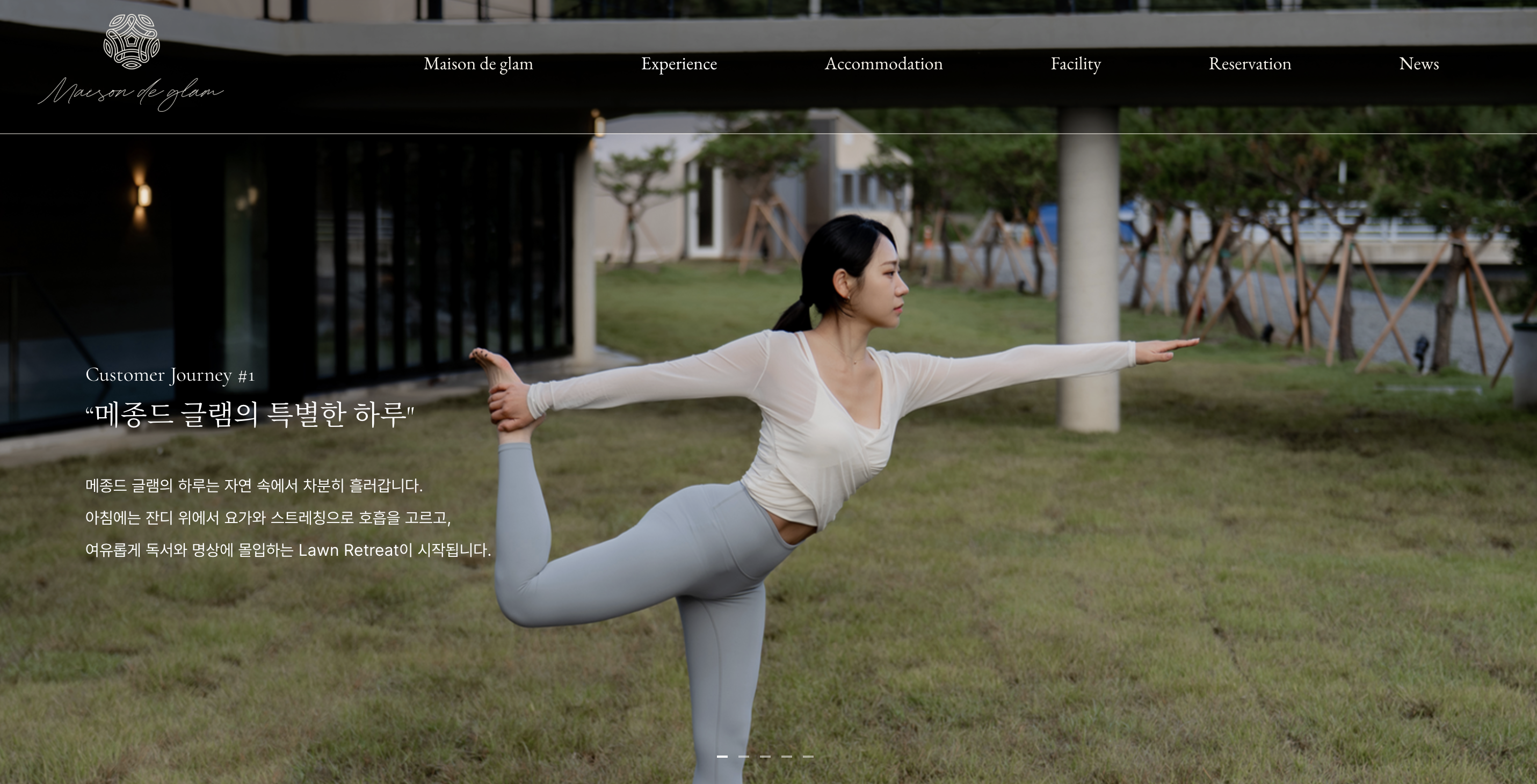Screen dimensions: 1537x784
Task: Go to the Accommodation section
Action: 883,64
